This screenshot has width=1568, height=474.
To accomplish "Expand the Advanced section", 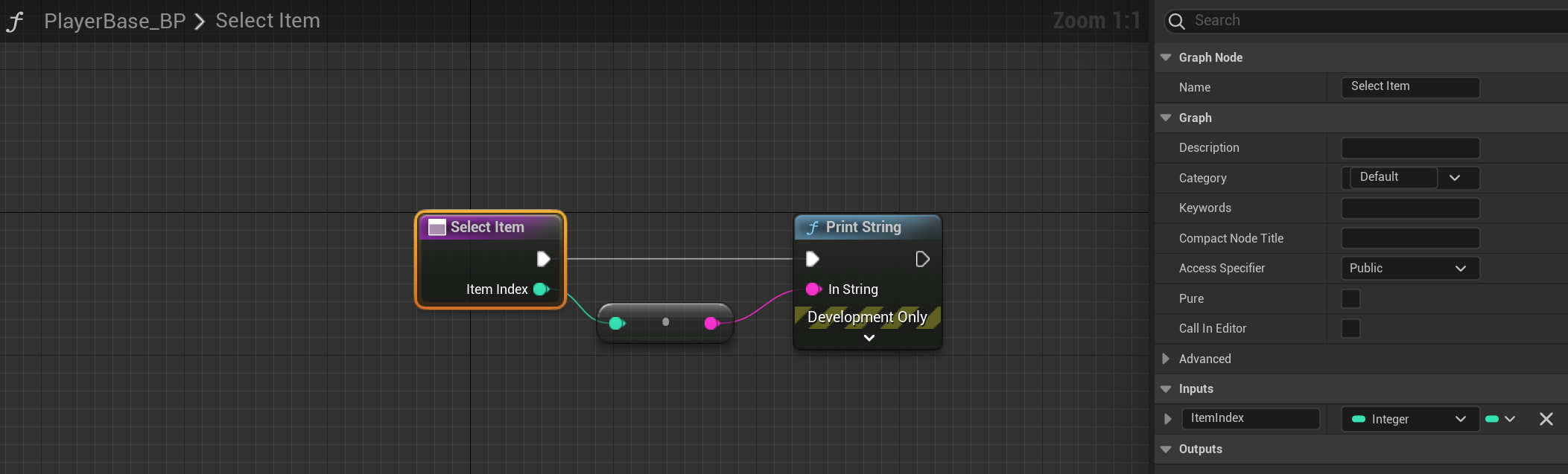I will 1167,359.
